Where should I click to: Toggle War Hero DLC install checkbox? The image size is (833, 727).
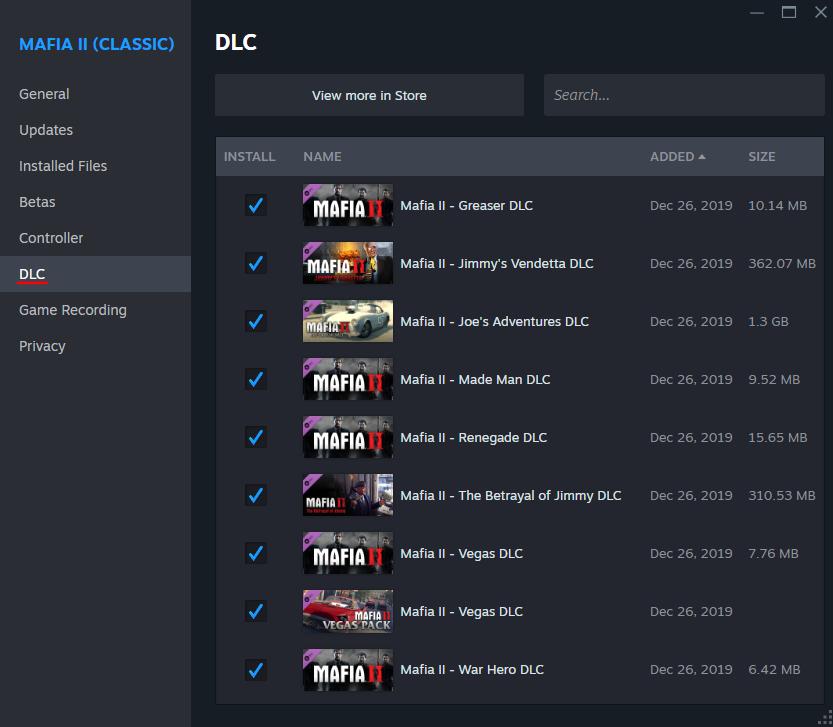click(256, 670)
